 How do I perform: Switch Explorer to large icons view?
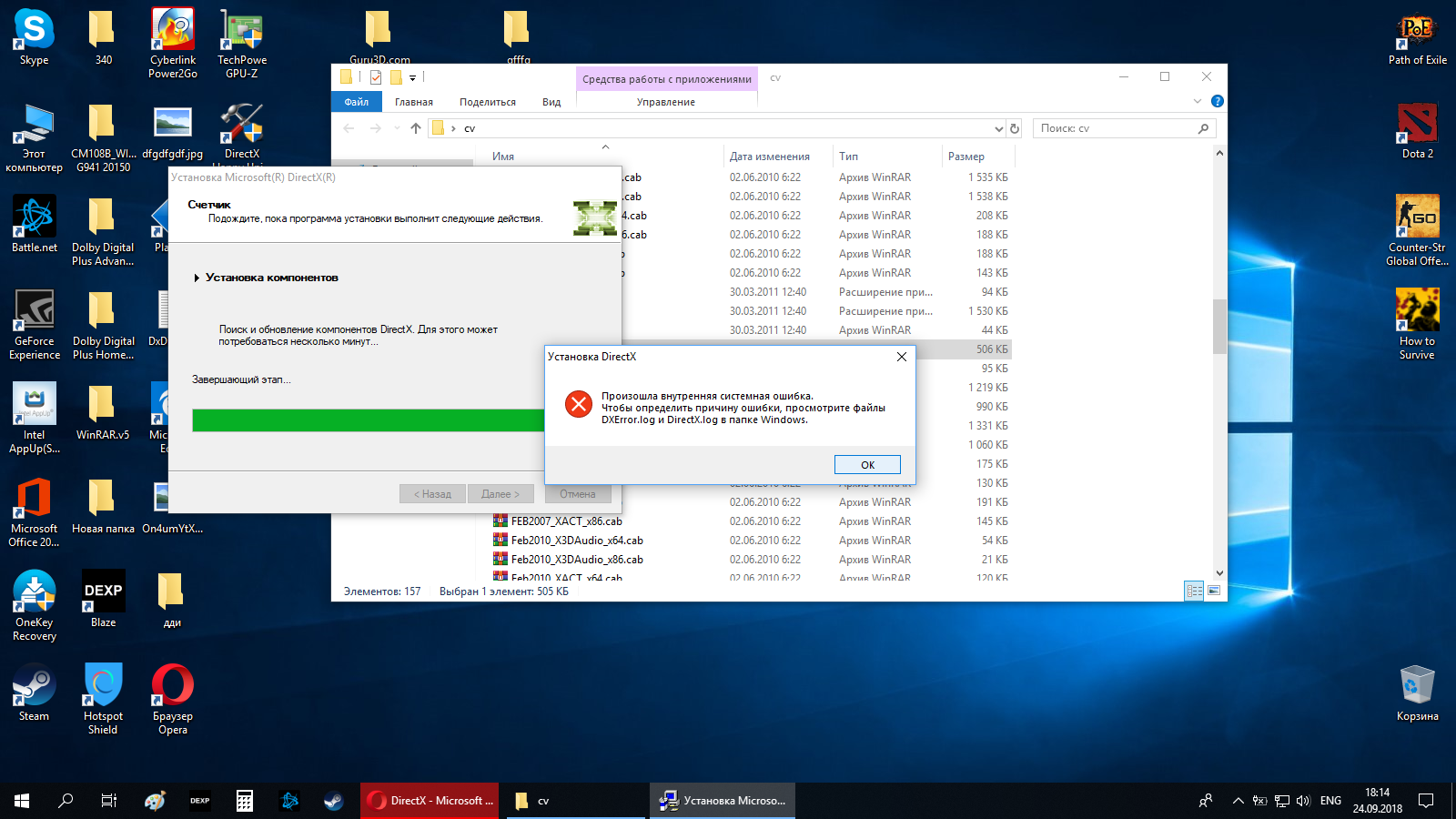pos(1214,591)
